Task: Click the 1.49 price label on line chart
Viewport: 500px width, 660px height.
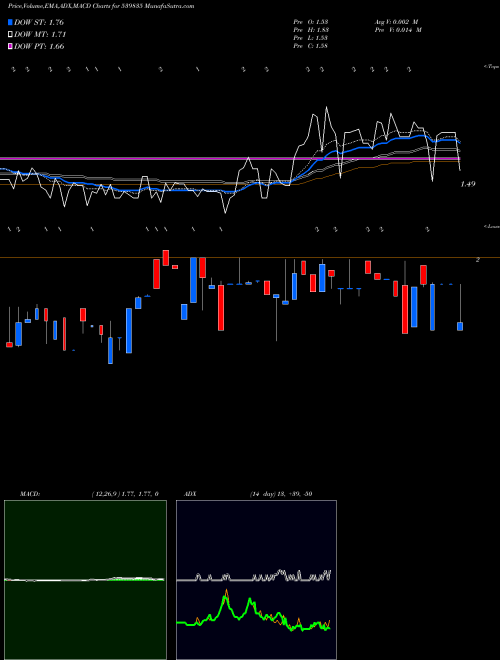Action: point(468,184)
